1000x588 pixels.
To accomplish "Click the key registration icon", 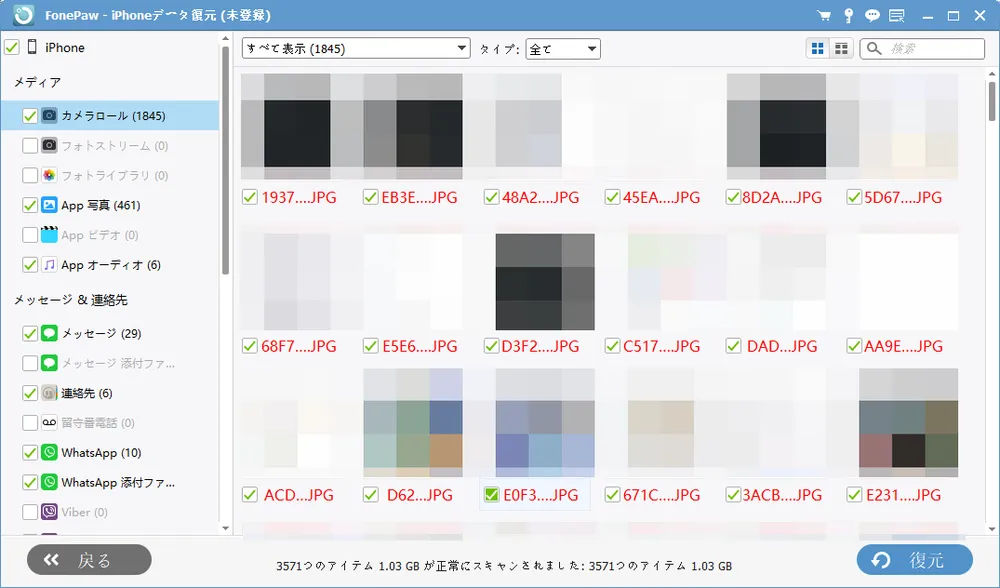I will (x=848, y=15).
